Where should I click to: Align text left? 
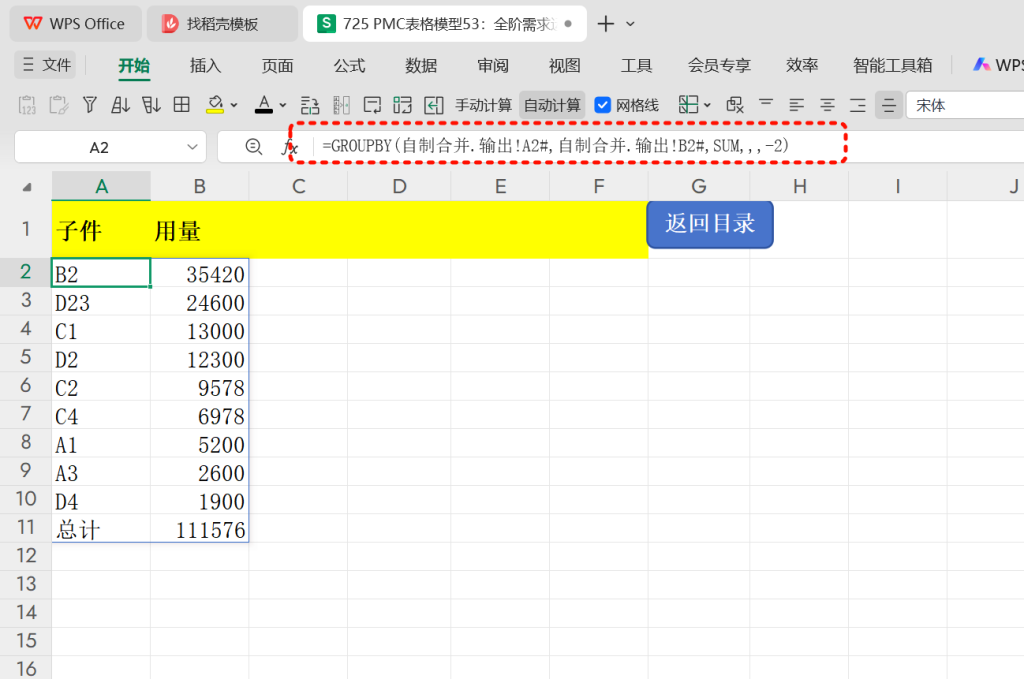point(796,104)
